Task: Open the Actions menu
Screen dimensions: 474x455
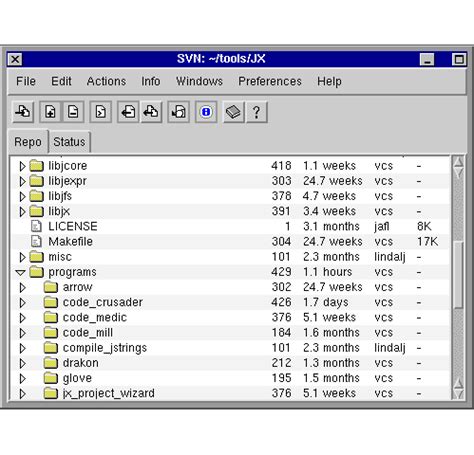Action: tap(106, 81)
